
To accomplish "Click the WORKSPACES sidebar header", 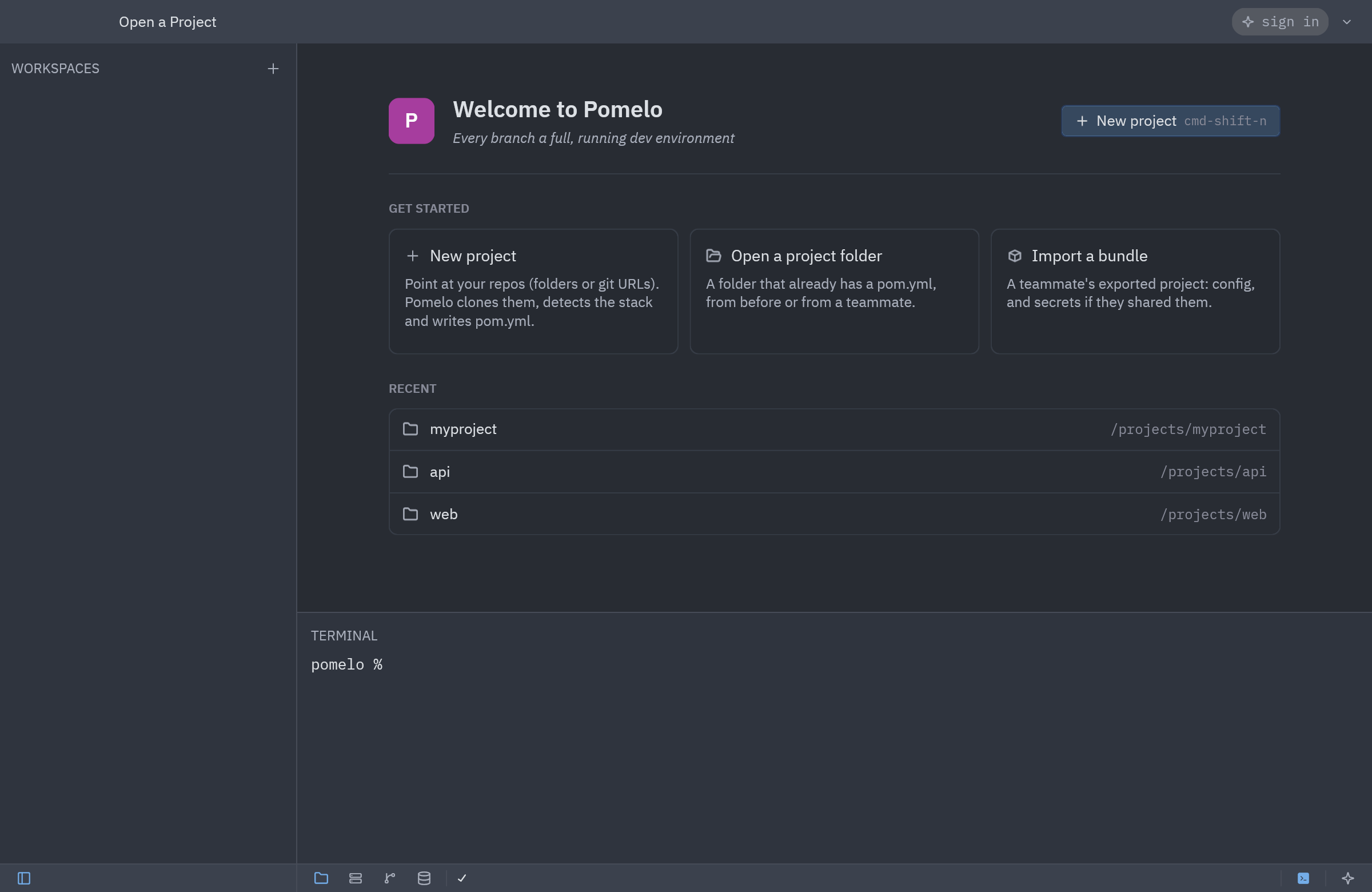I will tap(55, 69).
